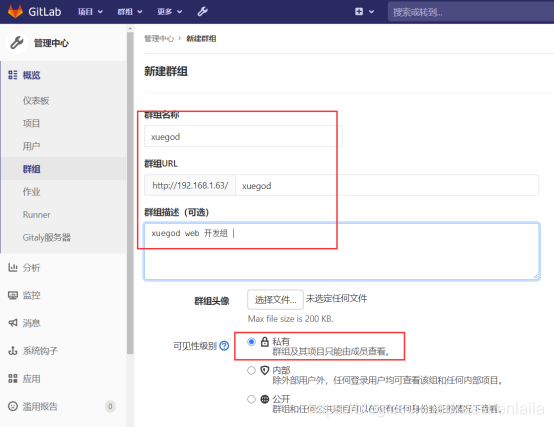Open 项目 in admin sidebar
Screen dimensions: 554x427
pyautogui.click(x=31, y=123)
